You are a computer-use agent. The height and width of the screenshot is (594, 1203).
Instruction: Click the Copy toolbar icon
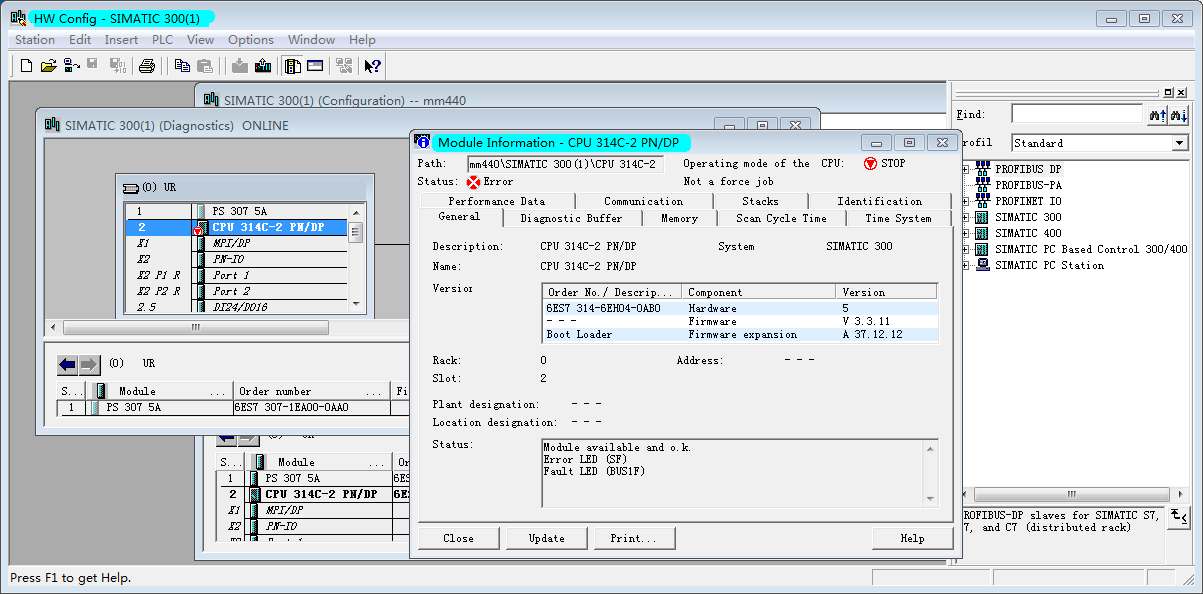click(182, 66)
